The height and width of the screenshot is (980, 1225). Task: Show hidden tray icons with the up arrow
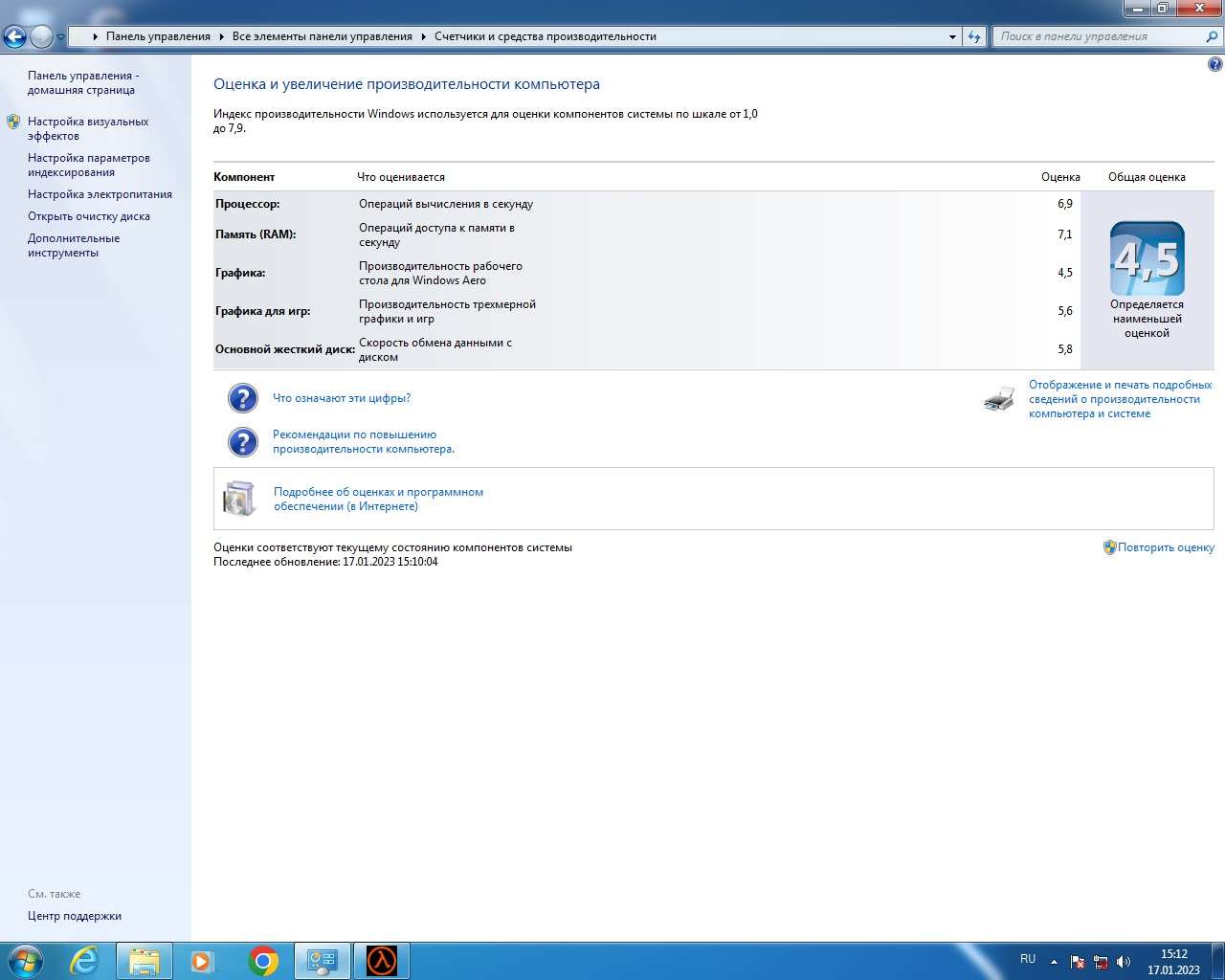tap(1054, 962)
